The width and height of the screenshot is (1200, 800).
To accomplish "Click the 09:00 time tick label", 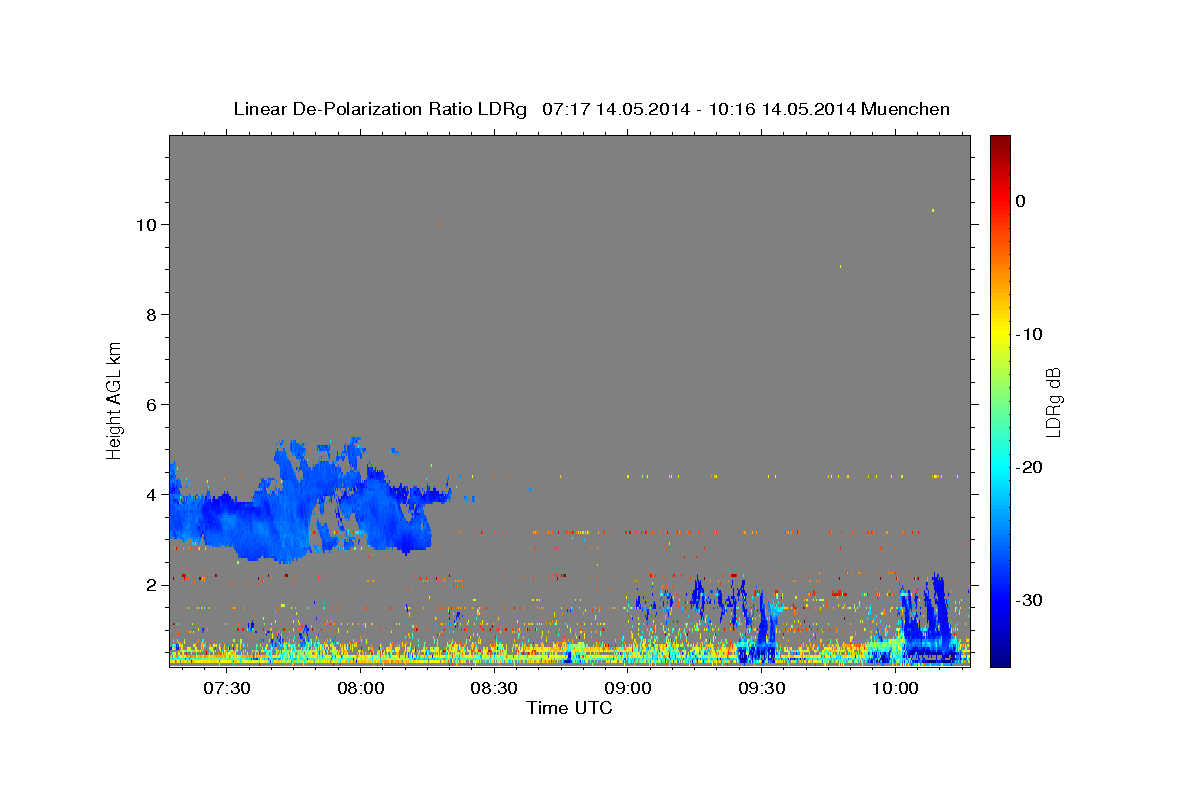I will tap(628, 689).
